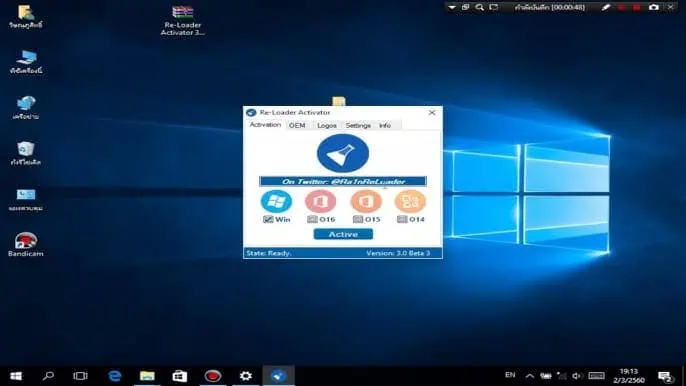This screenshot has width=686, height=386.
Task: Open Microsoft Store from taskbar
Action: tap(180, 376)
